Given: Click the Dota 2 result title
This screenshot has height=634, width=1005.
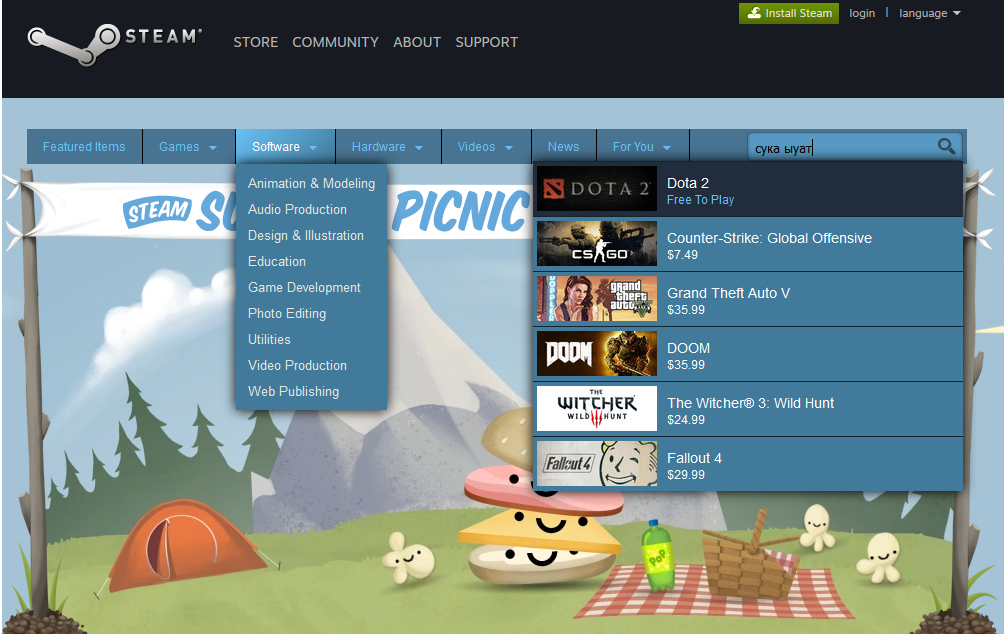Looking at the screenshot, I should 688,183.
